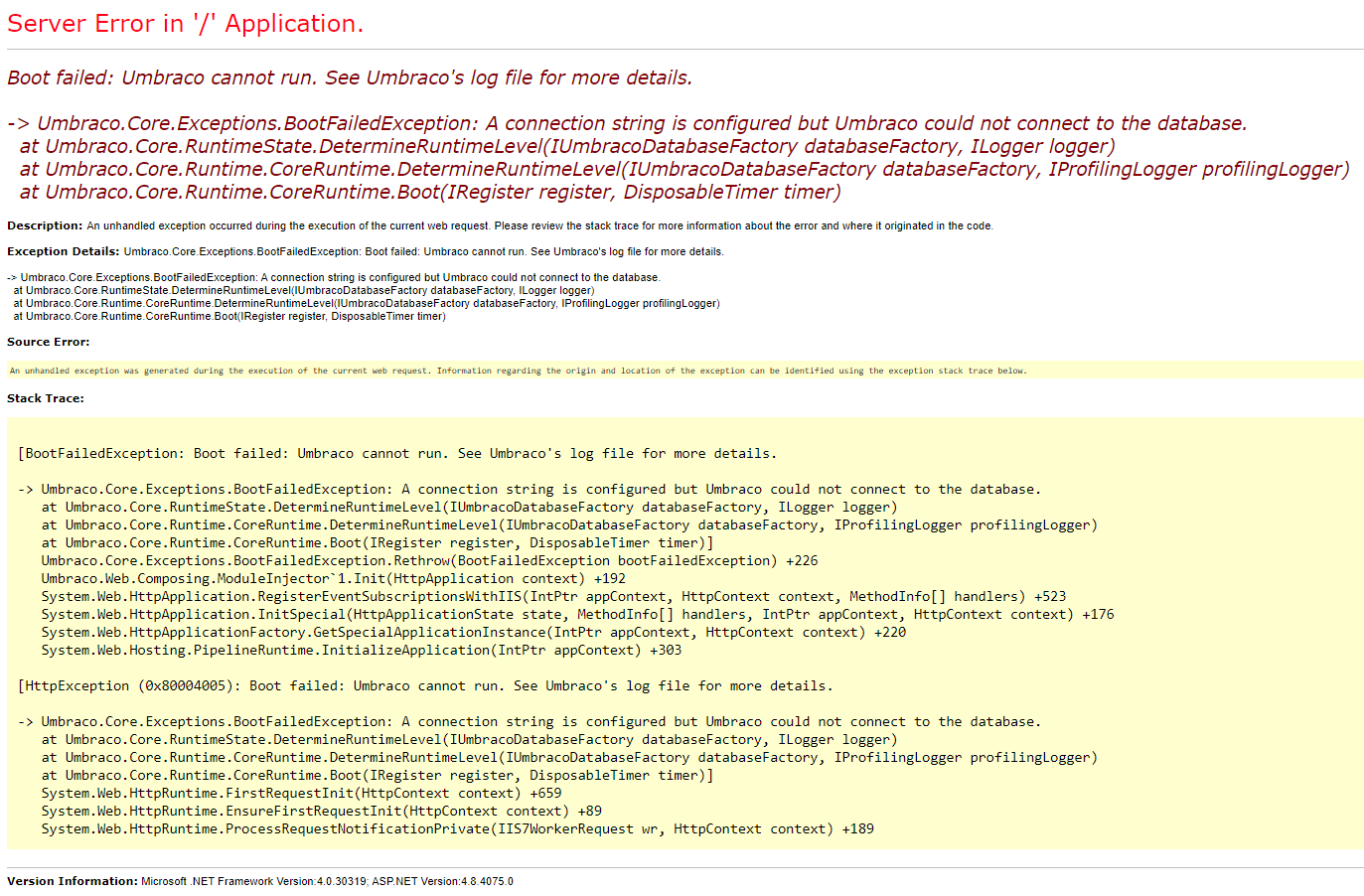The height and width of the screenshot is (896, 1364).
Task: Click the "GetSpecialApplicationInstance ... +220" stack line
Action: (x=473, y=632)
